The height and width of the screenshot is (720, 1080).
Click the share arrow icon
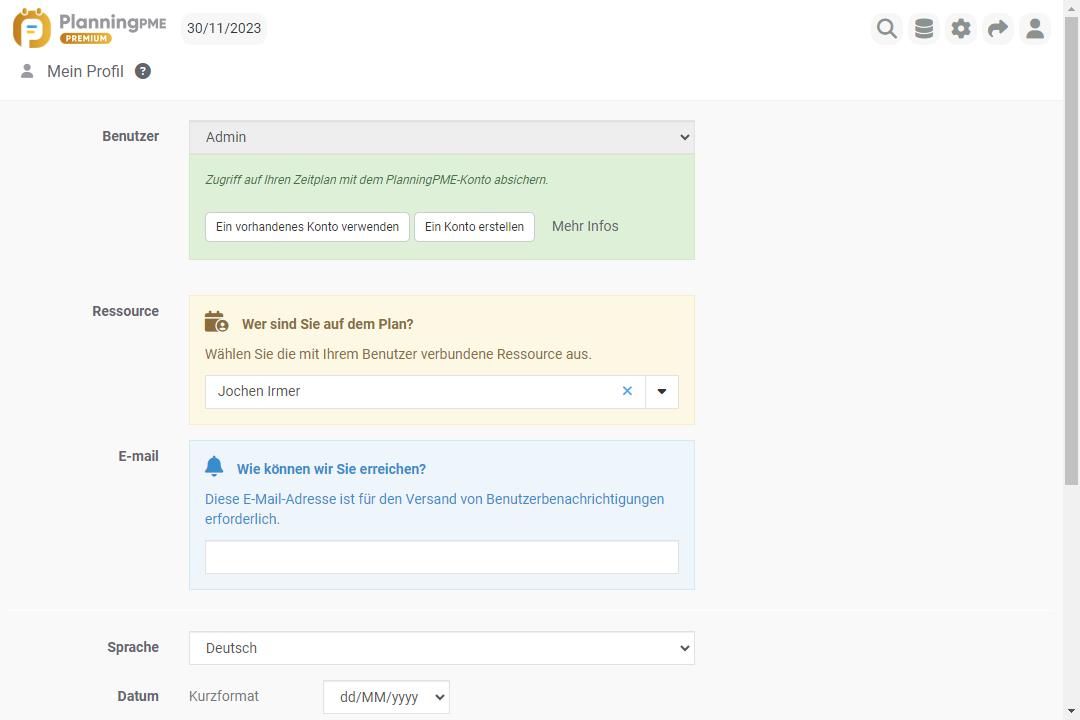[x=998, y=29]
